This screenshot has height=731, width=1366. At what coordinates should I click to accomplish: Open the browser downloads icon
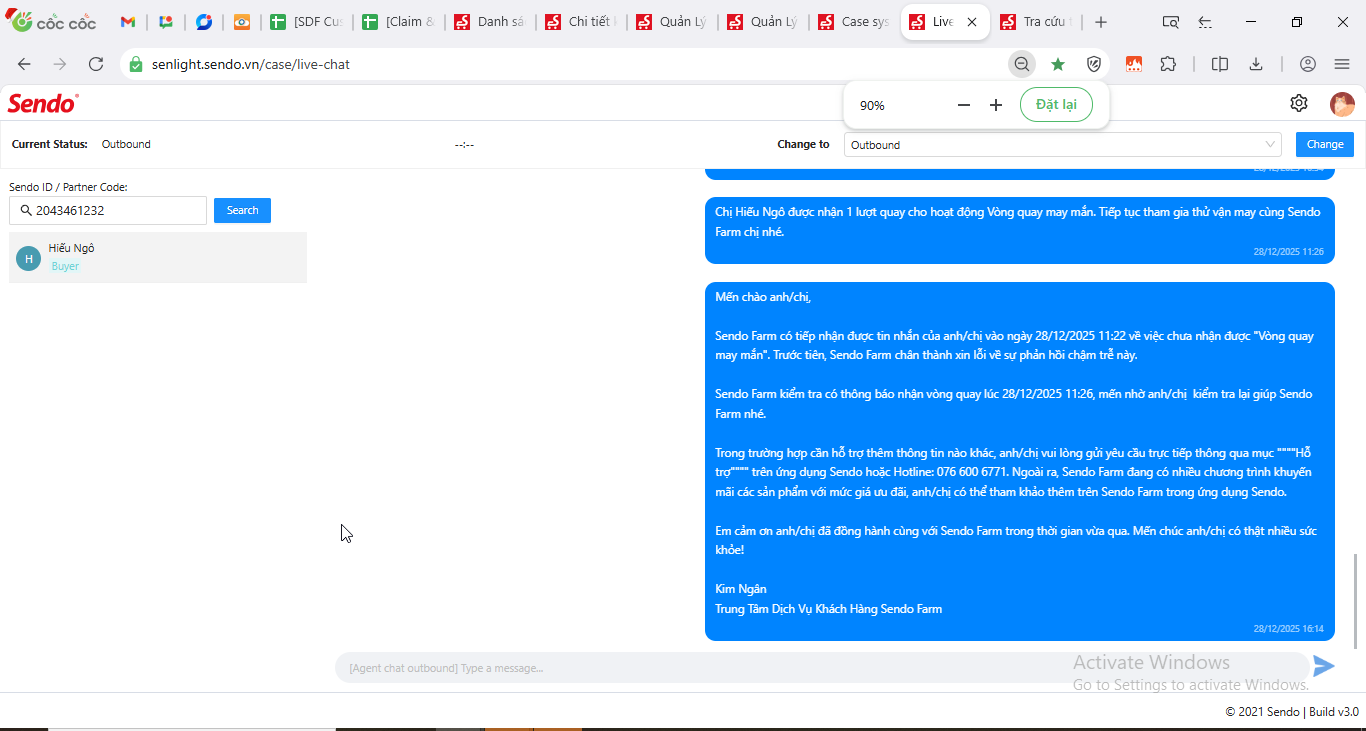[x=1256, y=64]
